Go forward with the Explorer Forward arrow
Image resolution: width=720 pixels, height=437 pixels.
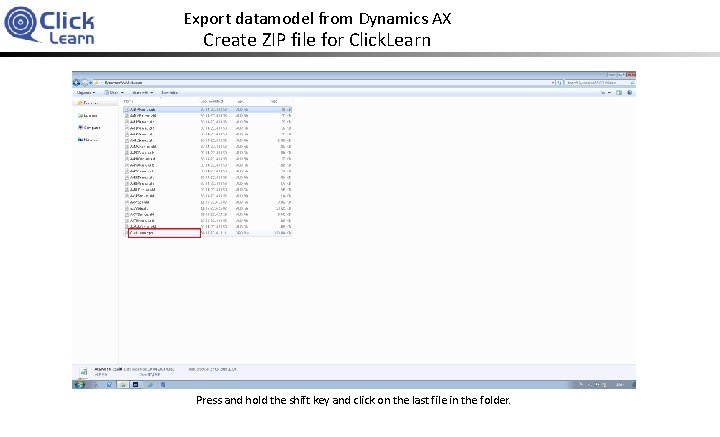(84, 83)
